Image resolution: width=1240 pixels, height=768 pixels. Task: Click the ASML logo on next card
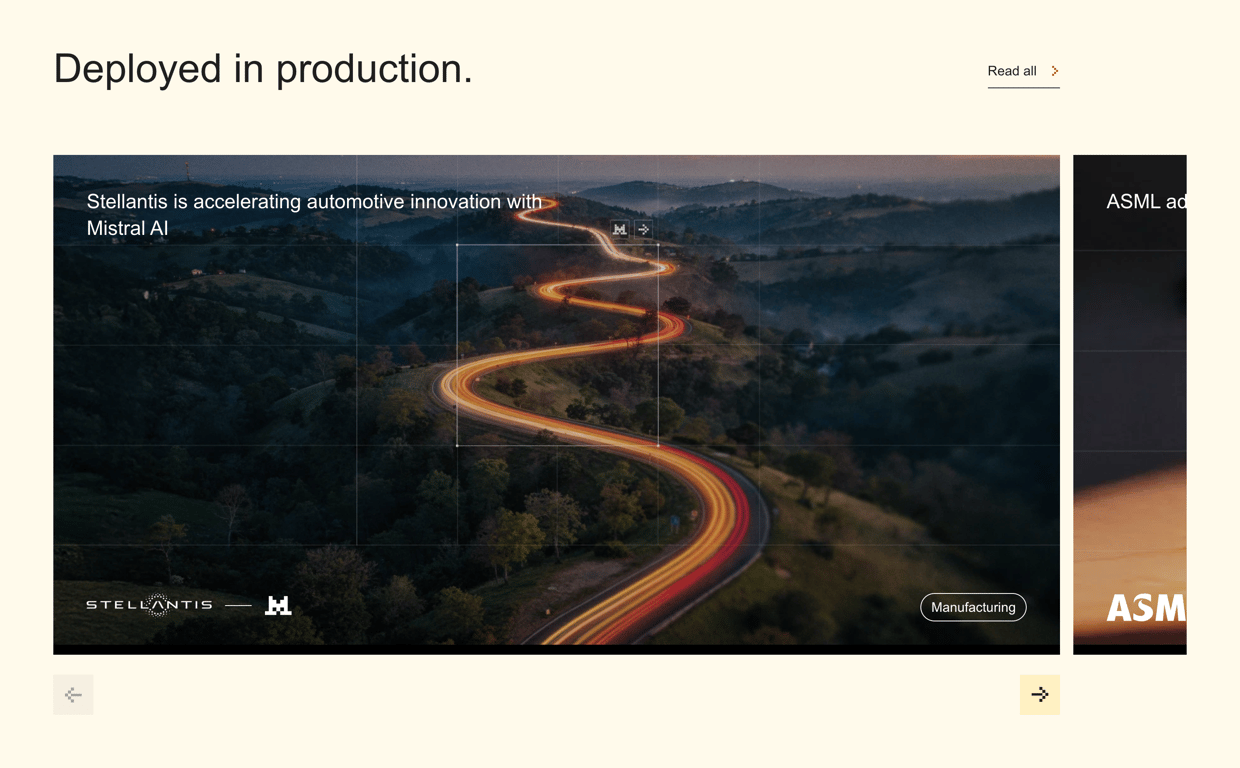1146,607
